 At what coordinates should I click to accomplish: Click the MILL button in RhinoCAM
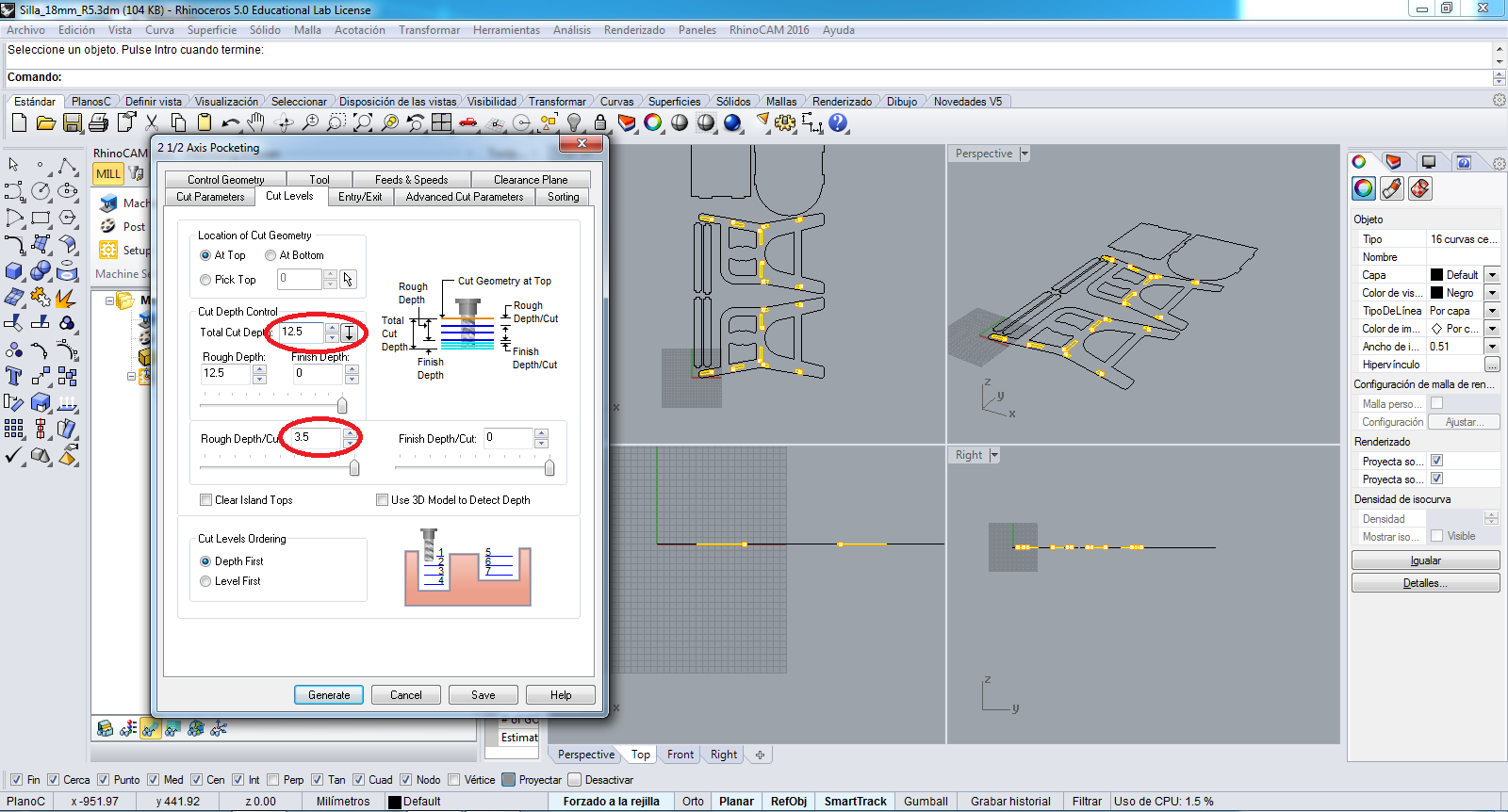[108, 173]
